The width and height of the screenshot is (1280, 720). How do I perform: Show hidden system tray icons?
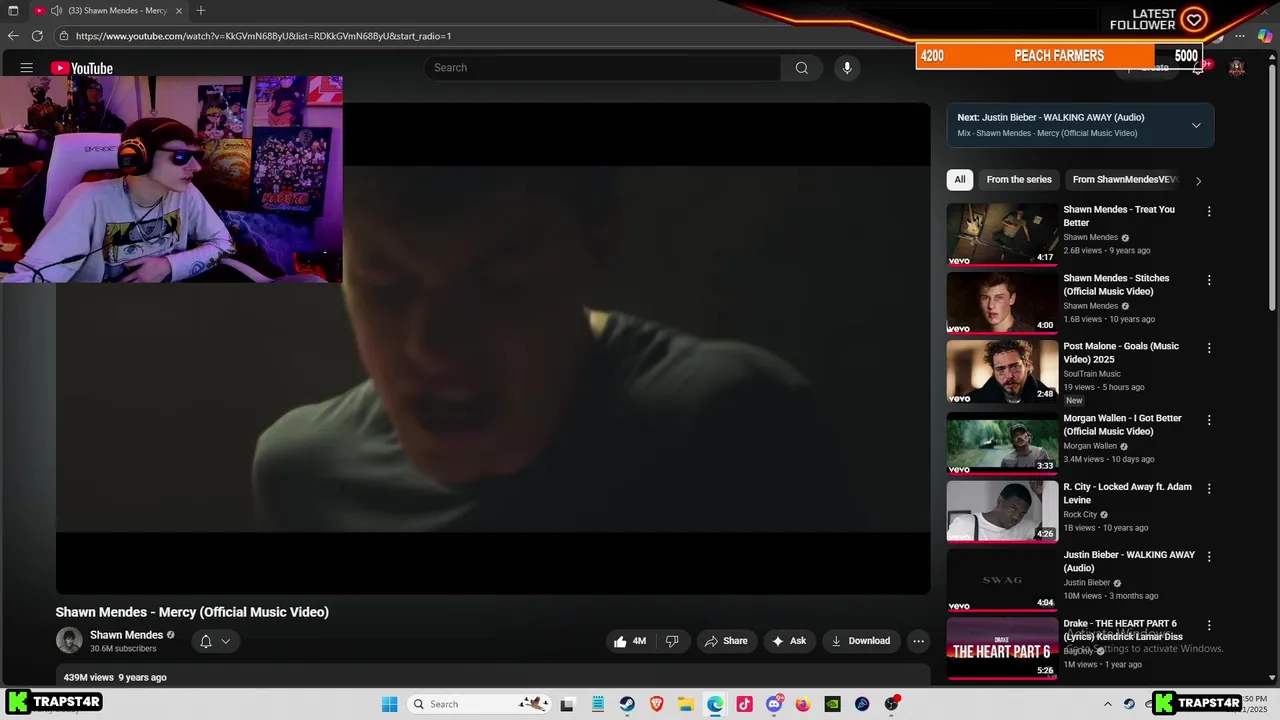[x=1107, y=704]
